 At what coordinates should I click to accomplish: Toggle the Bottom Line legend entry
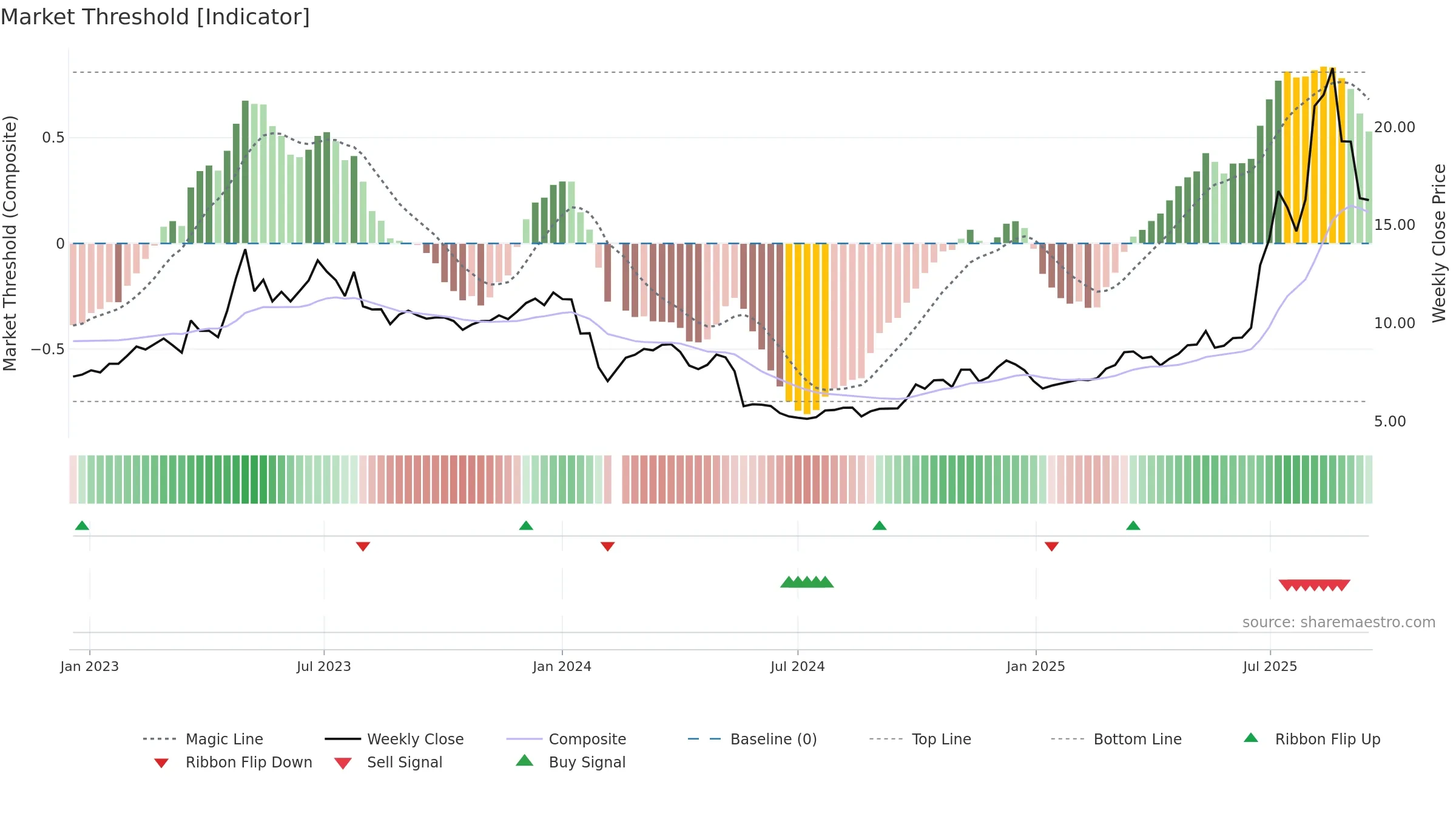(x=1116, y=739)
